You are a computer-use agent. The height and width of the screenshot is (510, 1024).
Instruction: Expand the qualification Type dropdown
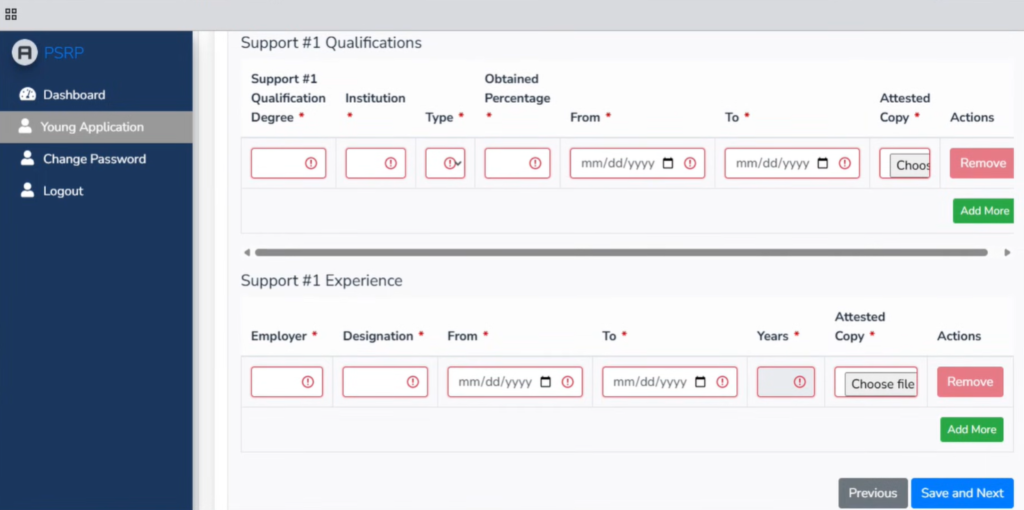445,163
